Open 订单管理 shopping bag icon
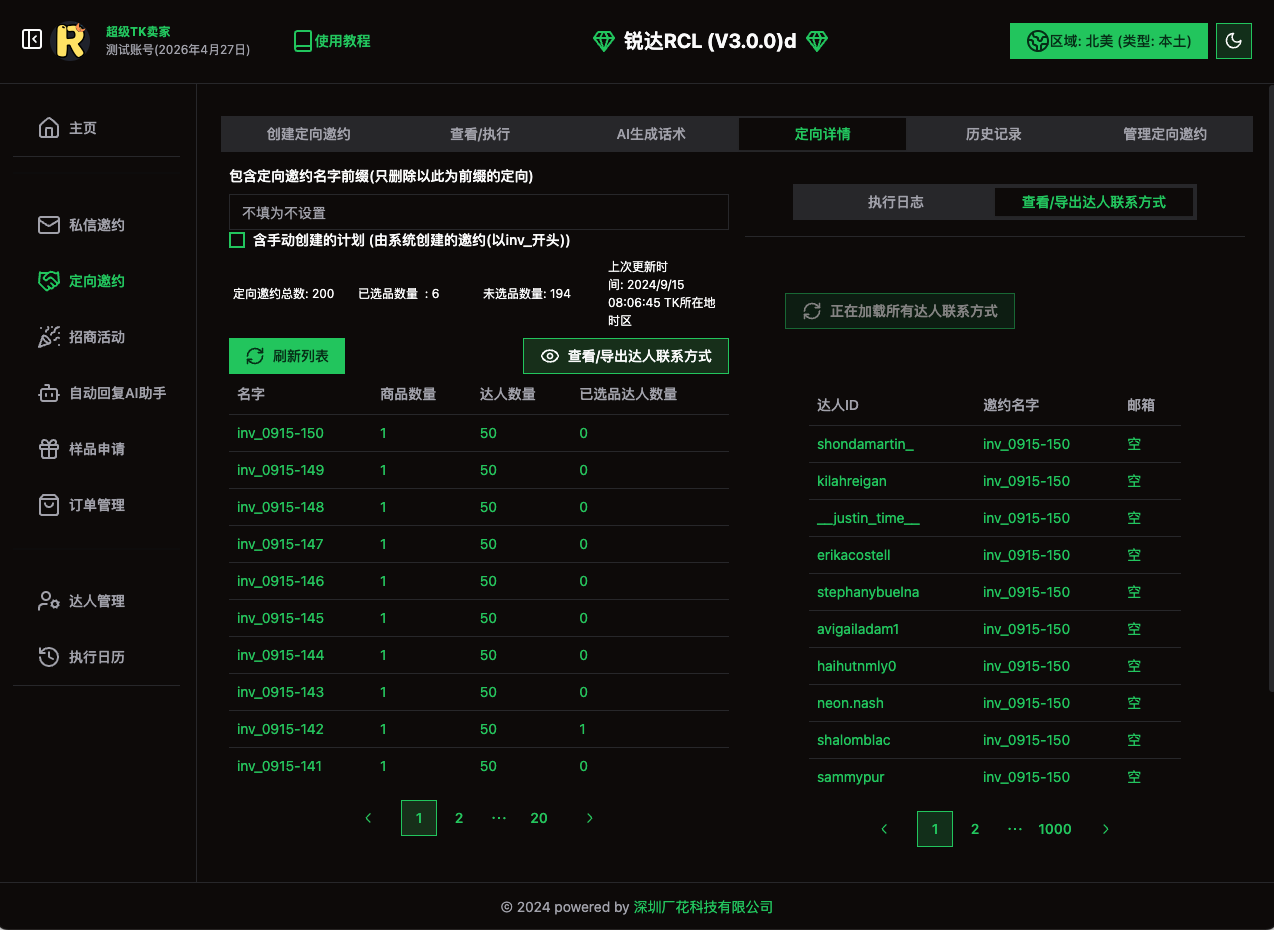Viewport: 1274px width, 930px height. point(48,505)
